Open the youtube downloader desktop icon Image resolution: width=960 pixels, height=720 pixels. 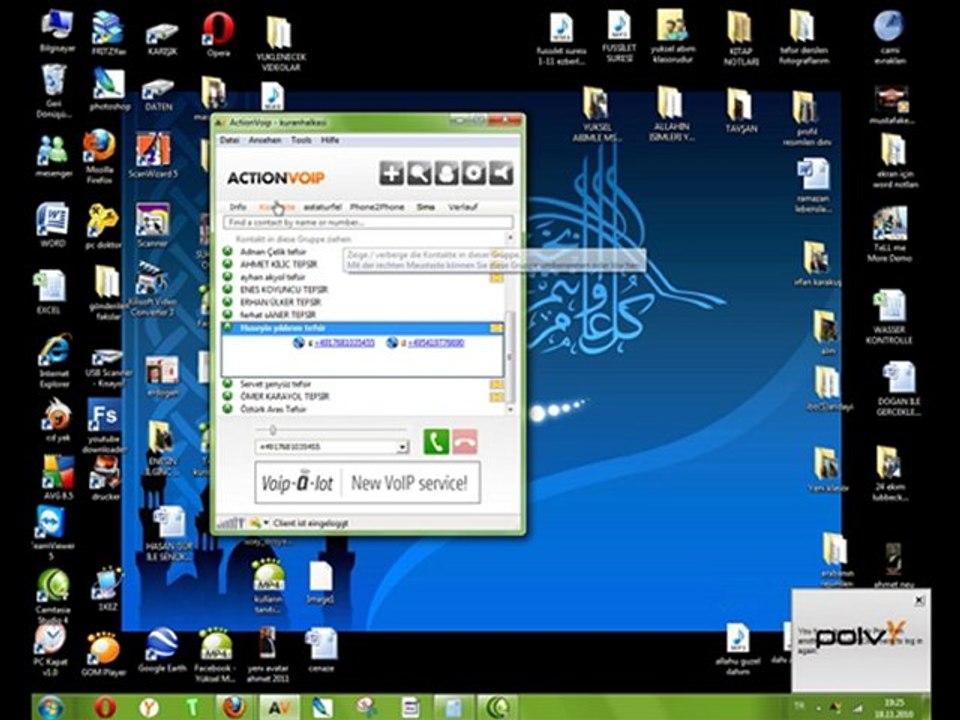point(103,426)
